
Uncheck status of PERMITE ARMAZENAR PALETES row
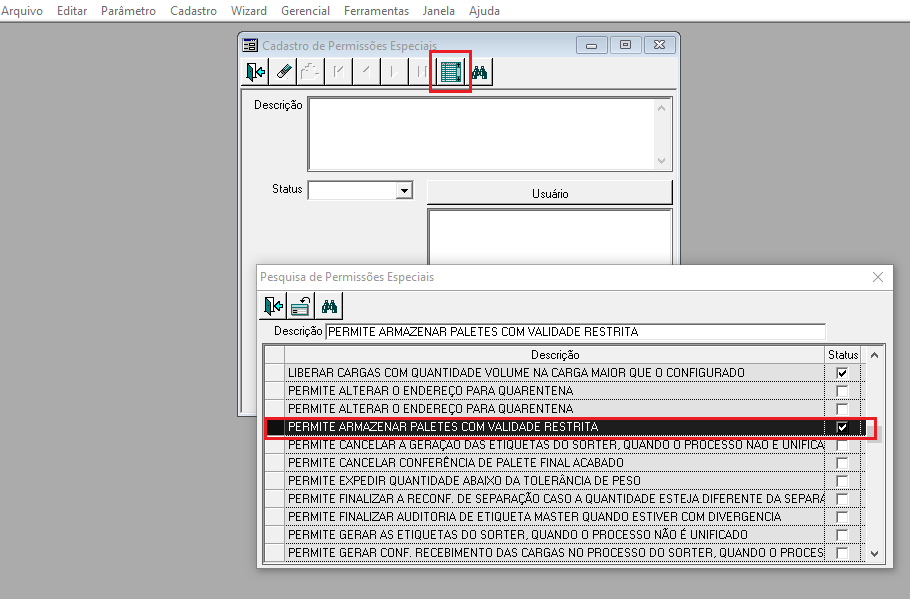click(842, 427)
